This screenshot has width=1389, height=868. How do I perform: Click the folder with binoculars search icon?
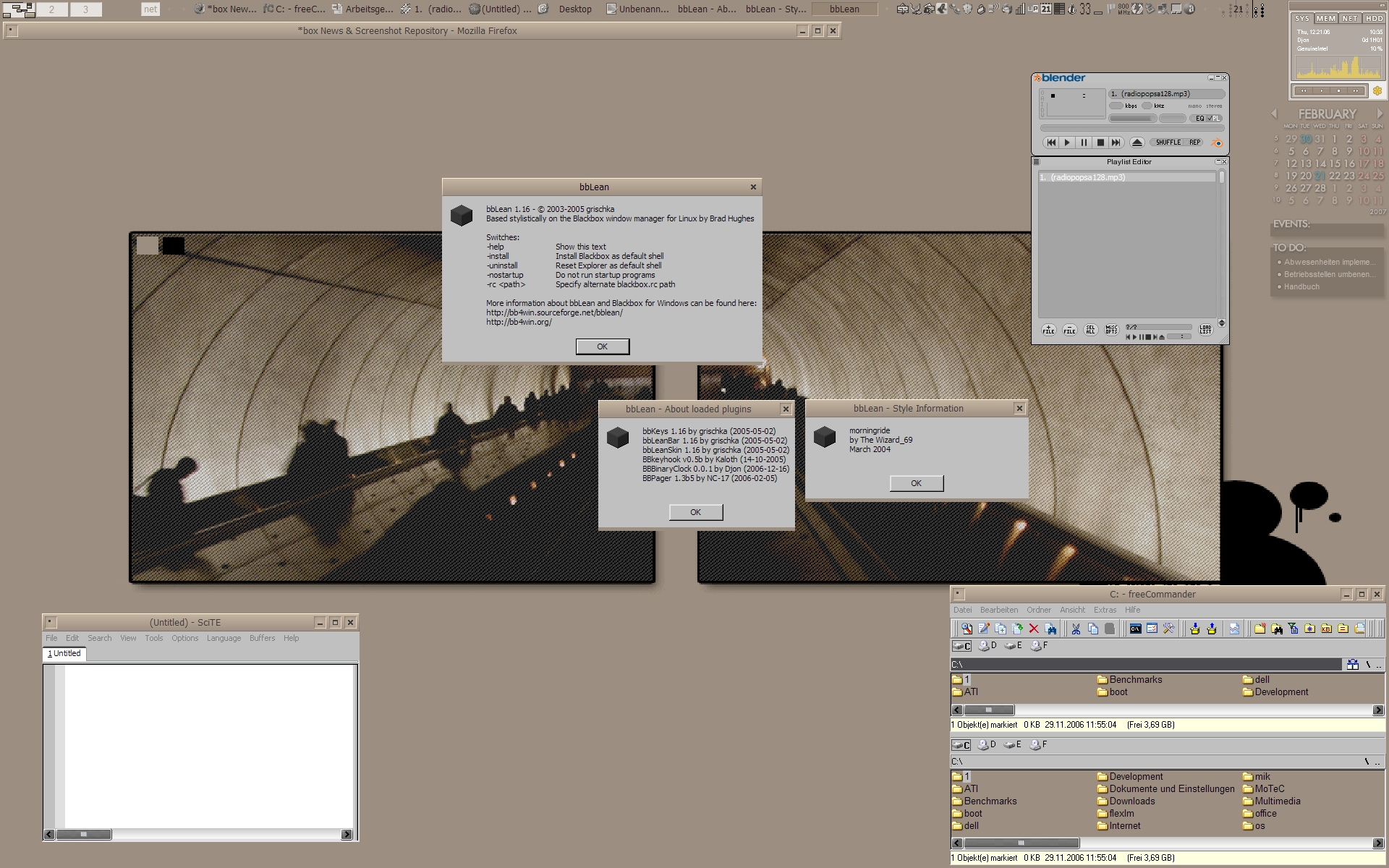click(x=1277, y=629)
